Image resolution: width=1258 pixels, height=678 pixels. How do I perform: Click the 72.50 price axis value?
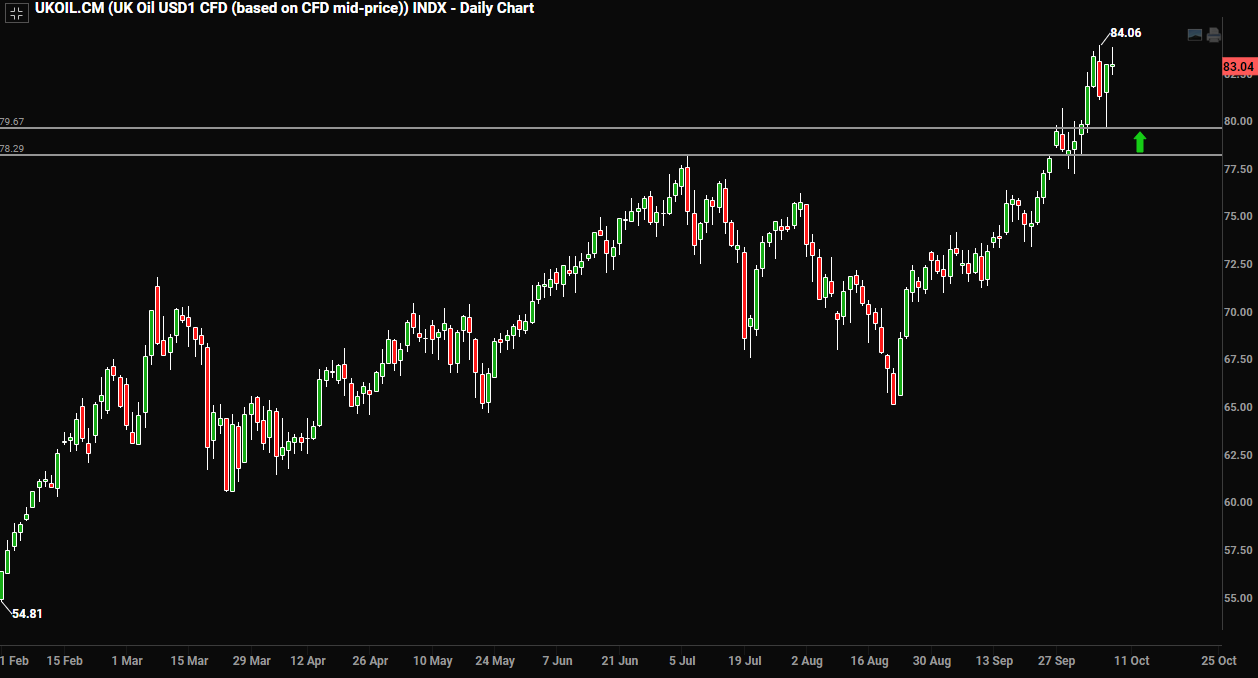click(1238, 264)
